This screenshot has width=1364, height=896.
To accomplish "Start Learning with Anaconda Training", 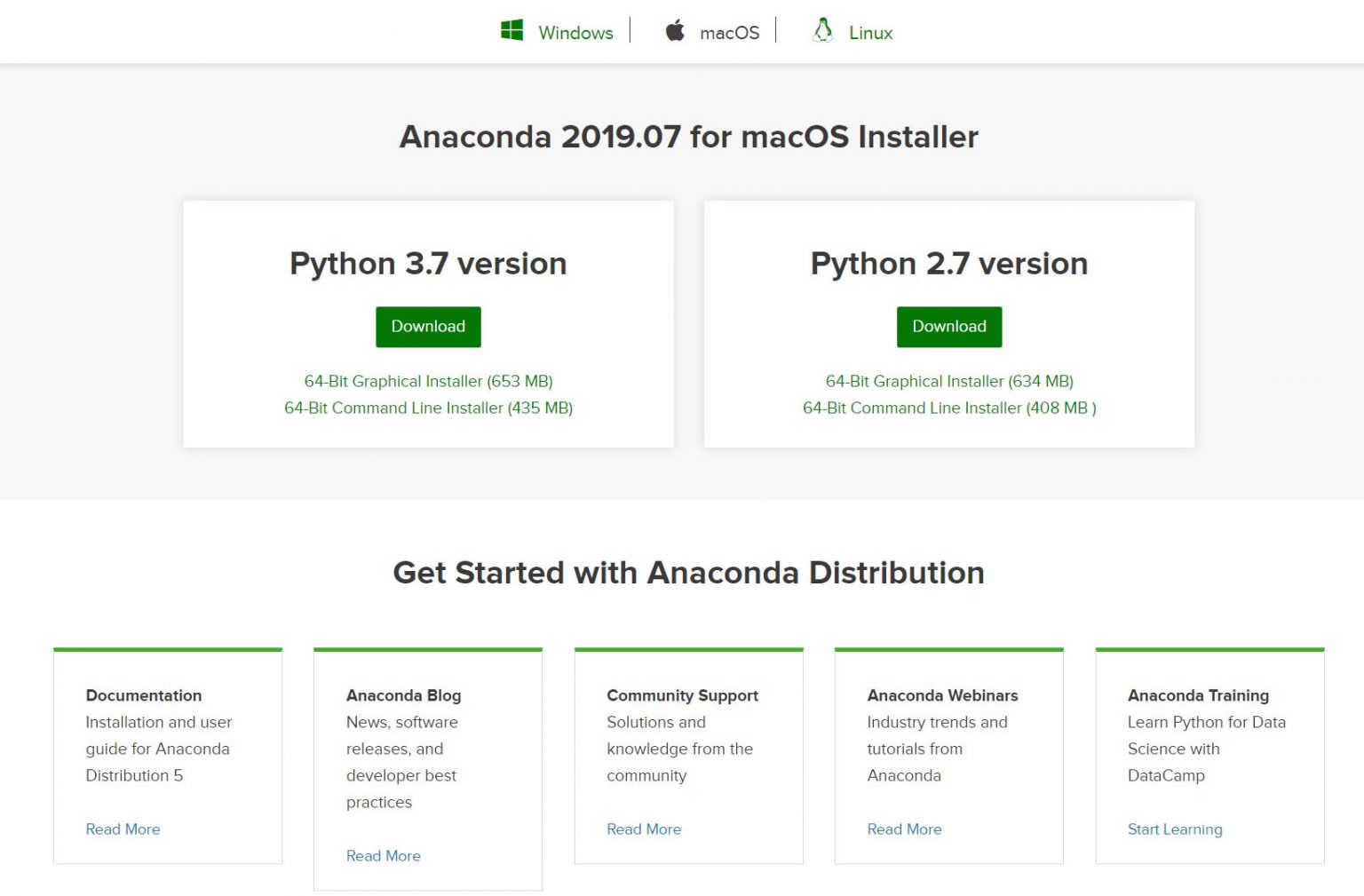I will point(1175,829).
